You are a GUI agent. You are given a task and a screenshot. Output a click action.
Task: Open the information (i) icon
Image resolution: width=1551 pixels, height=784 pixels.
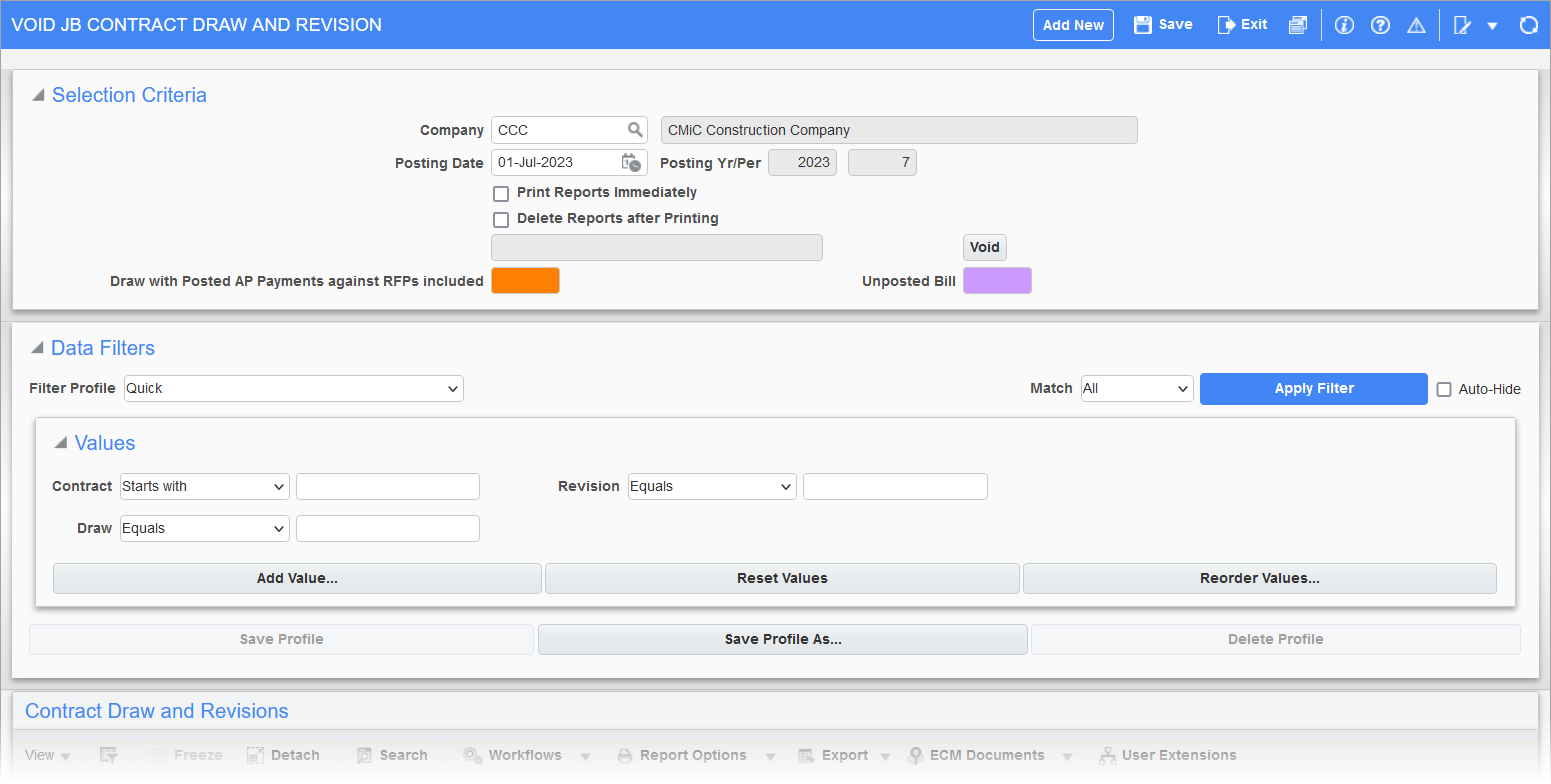1344,25
